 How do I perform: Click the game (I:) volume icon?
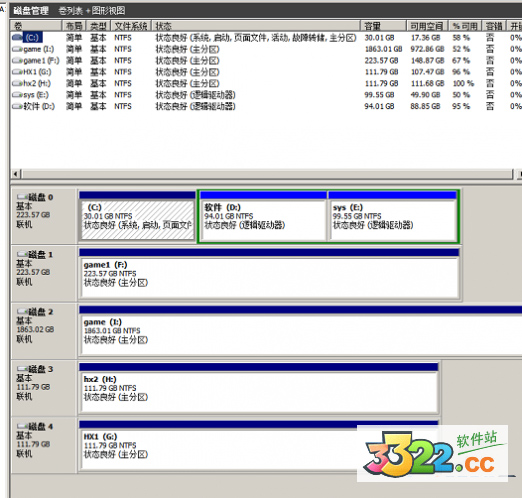tap(17, 49)
